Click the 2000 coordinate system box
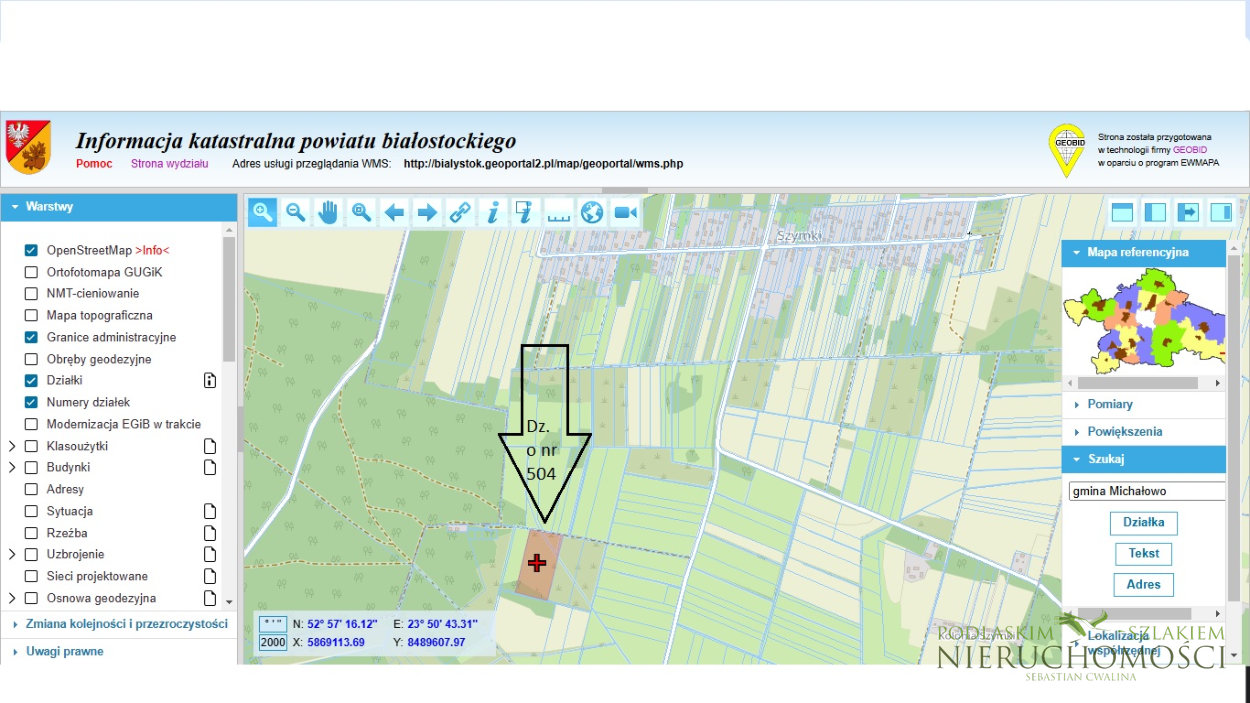Screen dimensions: 1250x703 [272, 643]
